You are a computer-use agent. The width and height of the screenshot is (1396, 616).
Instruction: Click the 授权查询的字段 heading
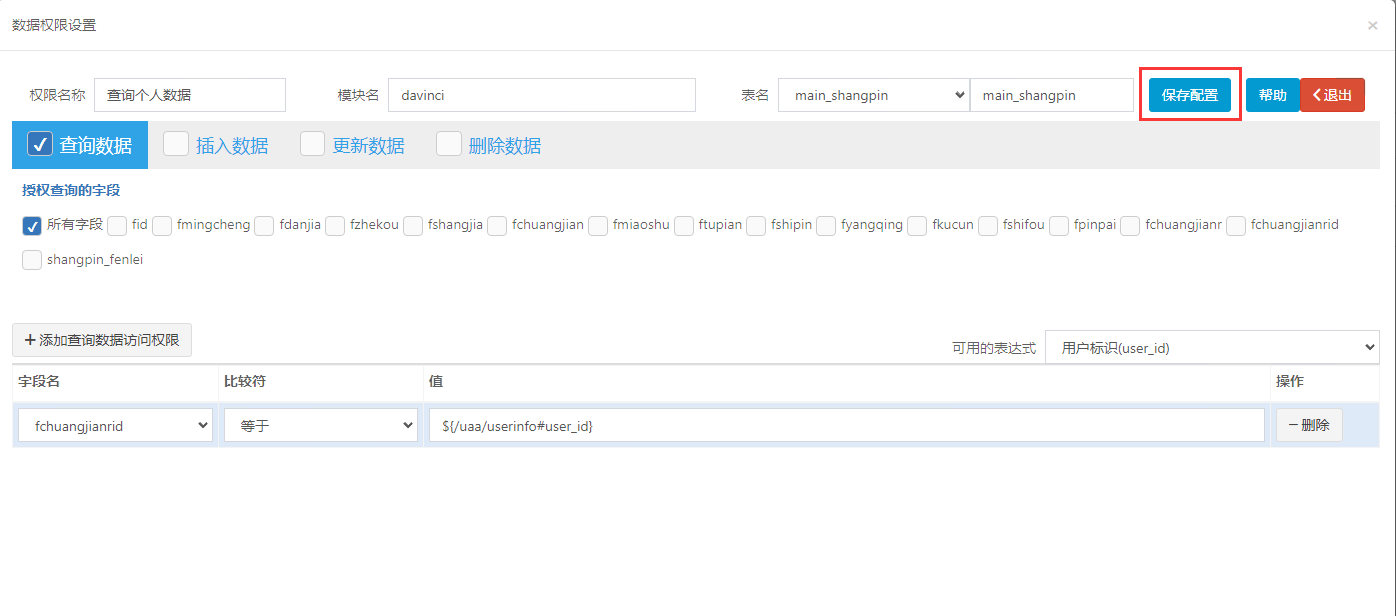click(71, 190)
